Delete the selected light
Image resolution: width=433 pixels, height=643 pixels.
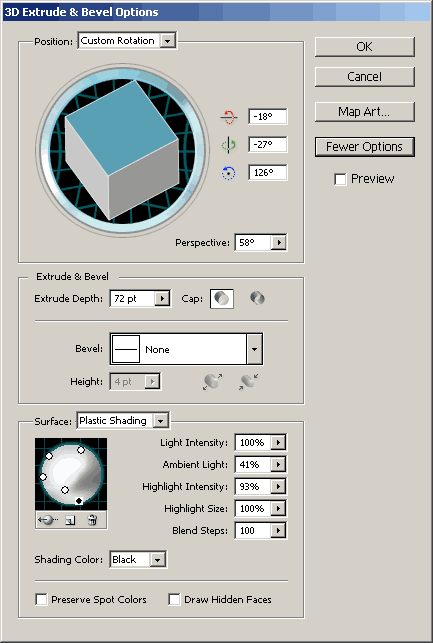(x=92, y=520)
